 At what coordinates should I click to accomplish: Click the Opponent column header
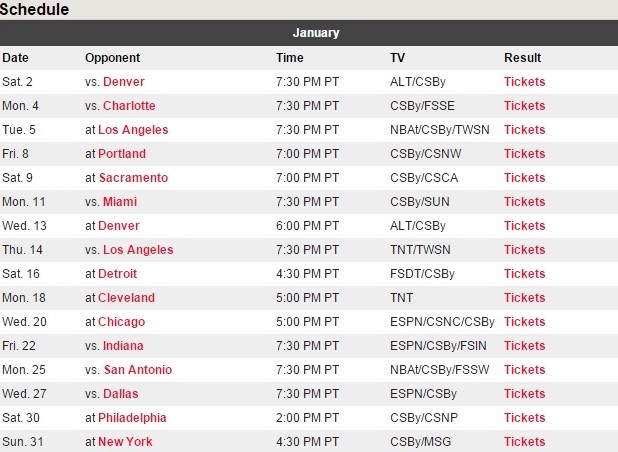112,58
